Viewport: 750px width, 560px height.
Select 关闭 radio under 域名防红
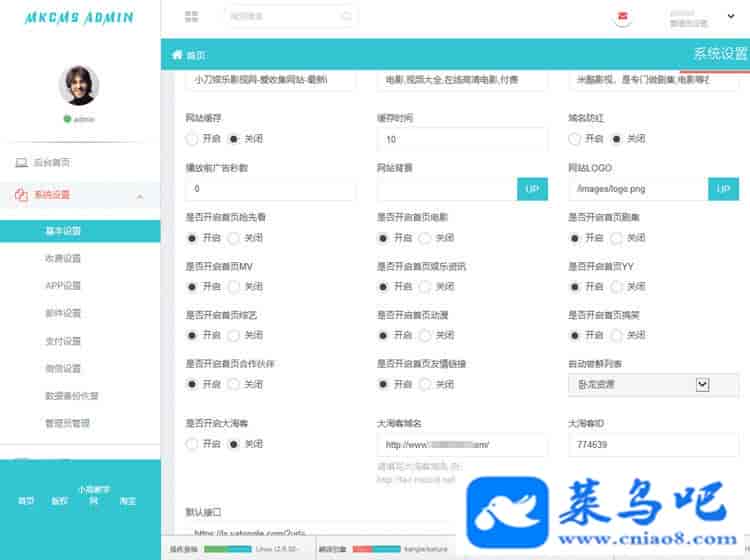617,139
